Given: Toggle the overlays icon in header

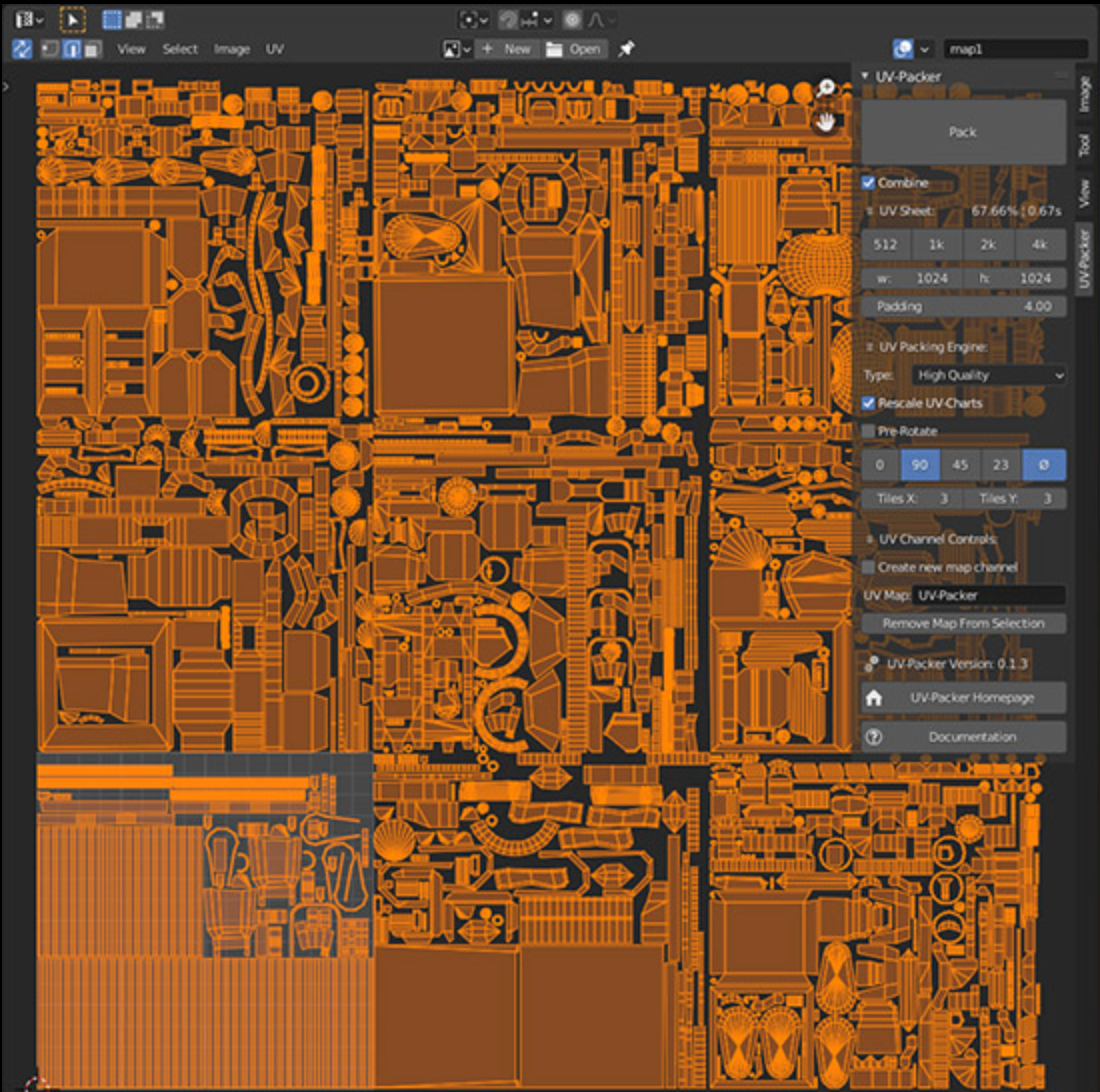Looking at the screenshot, I should point(903,49).
